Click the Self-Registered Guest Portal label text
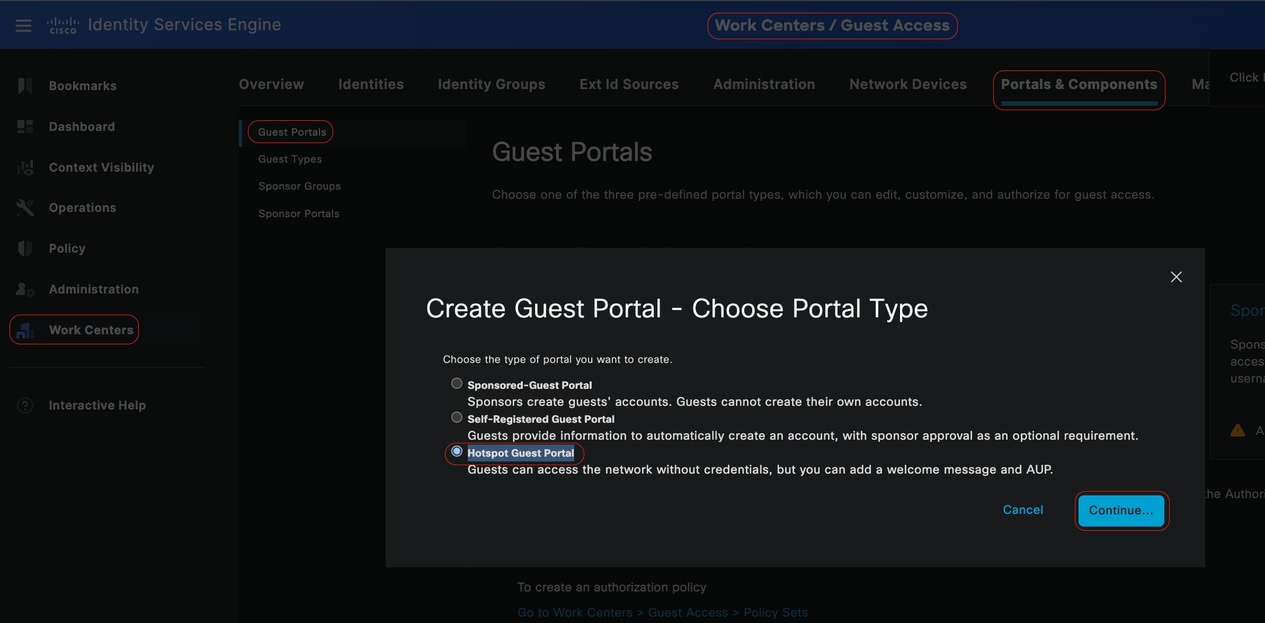The height and width of the screenshot is (623, 1265). point(541,419)
